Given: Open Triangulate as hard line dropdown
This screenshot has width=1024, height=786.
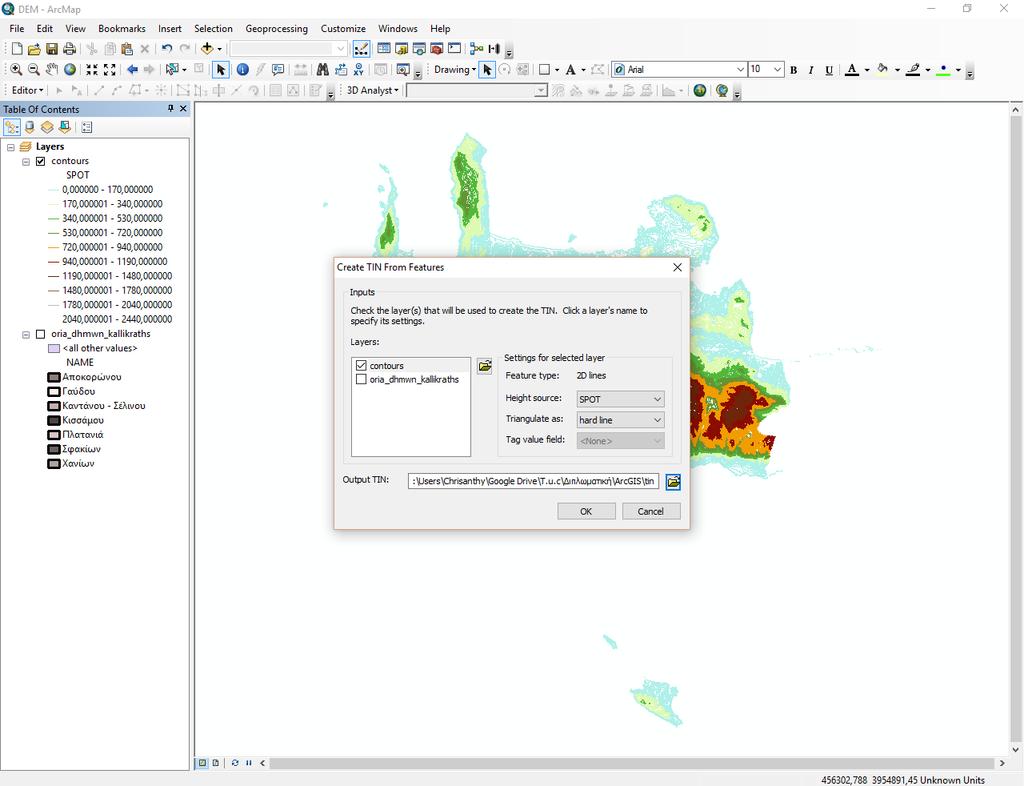Looking at the screenshot, I should (x=620, y=420).
